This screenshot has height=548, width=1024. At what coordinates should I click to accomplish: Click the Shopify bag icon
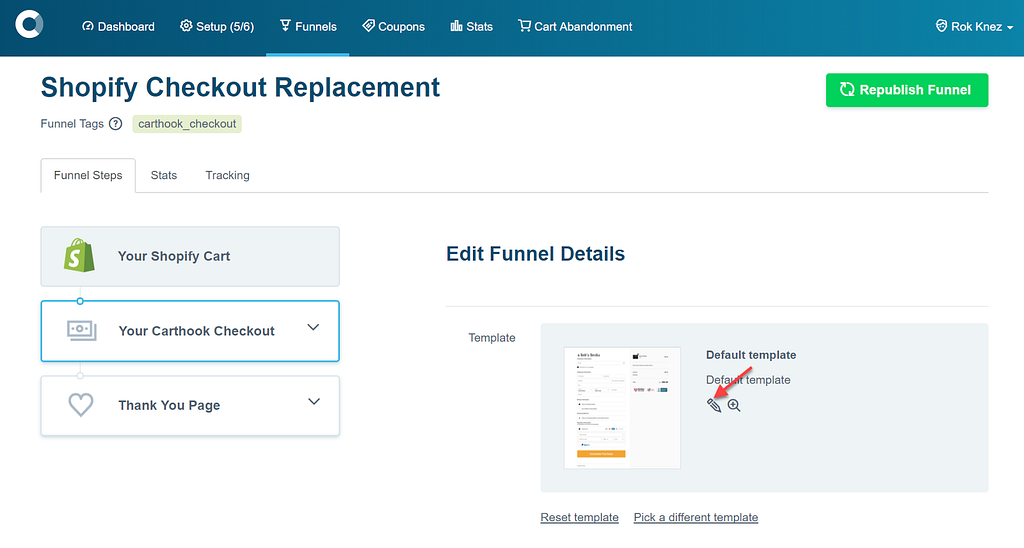pos(79,255)
